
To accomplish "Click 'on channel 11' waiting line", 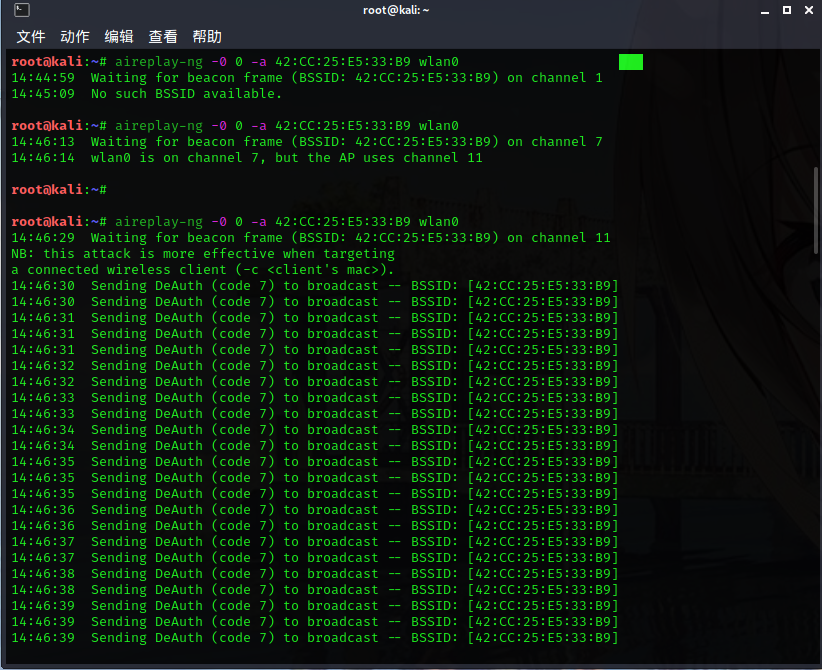I will [x=559, y=237].
